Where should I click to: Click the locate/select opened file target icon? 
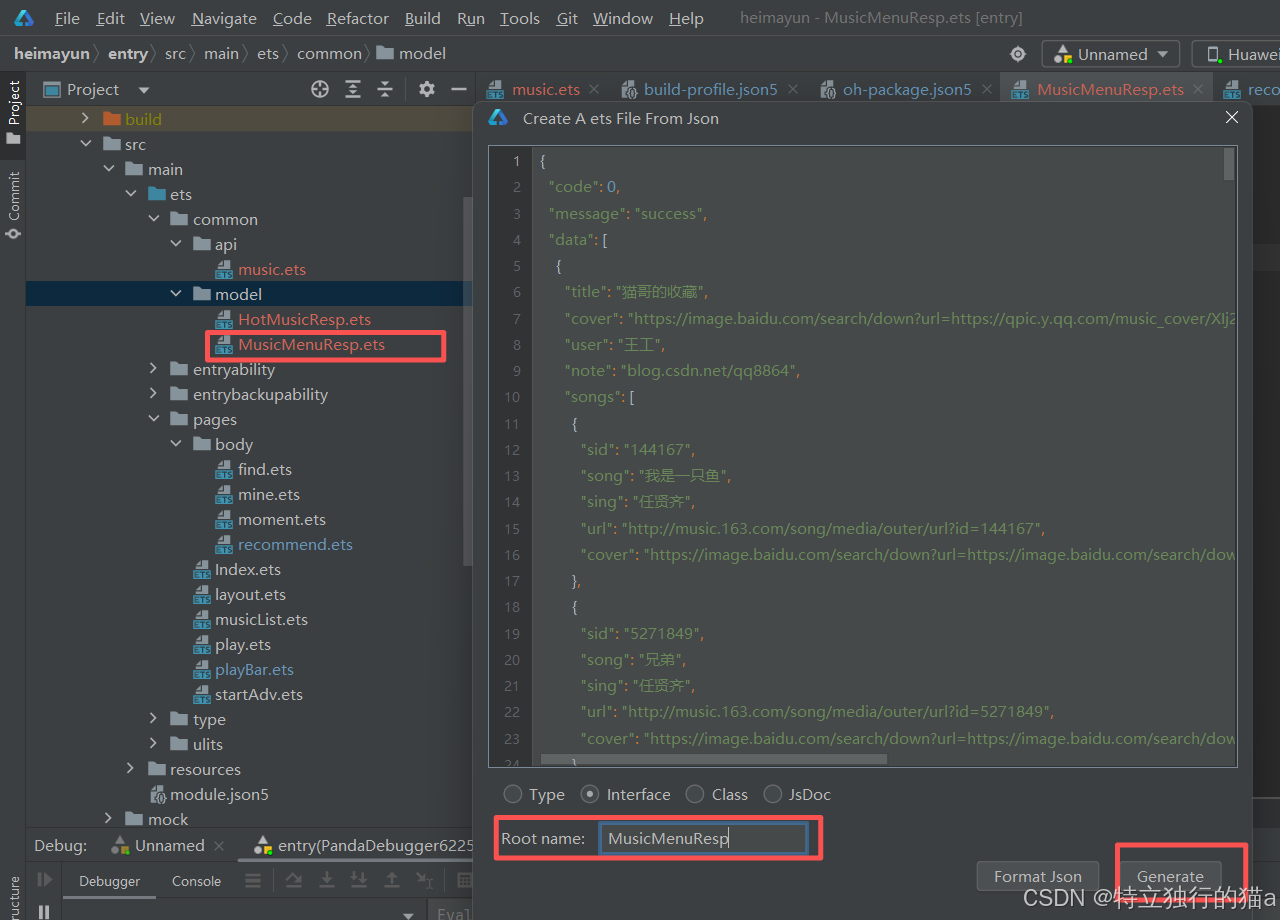coord(320,89)
